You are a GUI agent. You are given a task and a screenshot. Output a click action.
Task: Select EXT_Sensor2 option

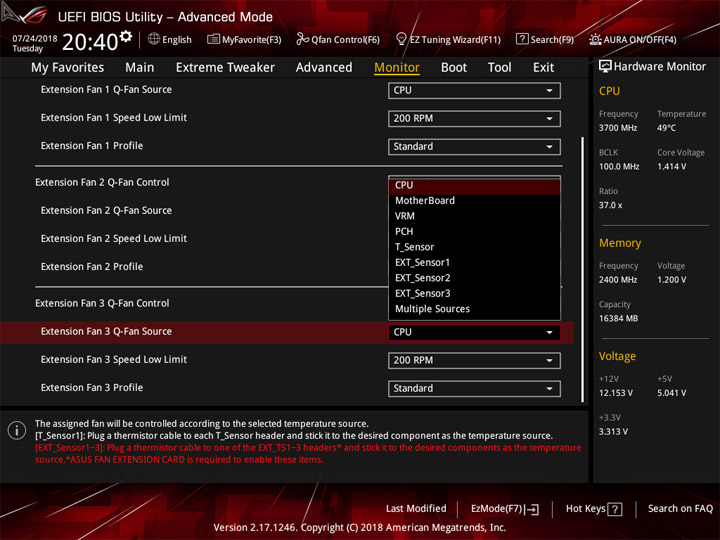pos(474,278)
